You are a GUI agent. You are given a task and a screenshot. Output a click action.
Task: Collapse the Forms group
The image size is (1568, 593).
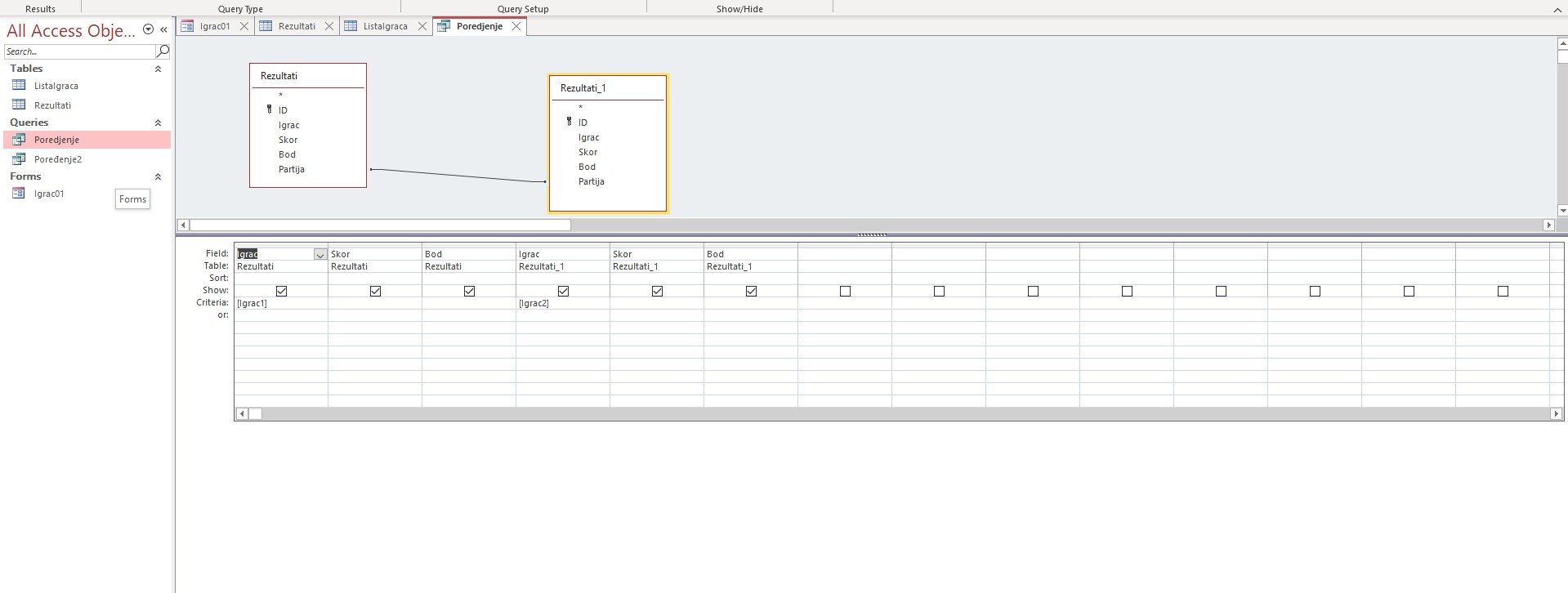[159, 176]
